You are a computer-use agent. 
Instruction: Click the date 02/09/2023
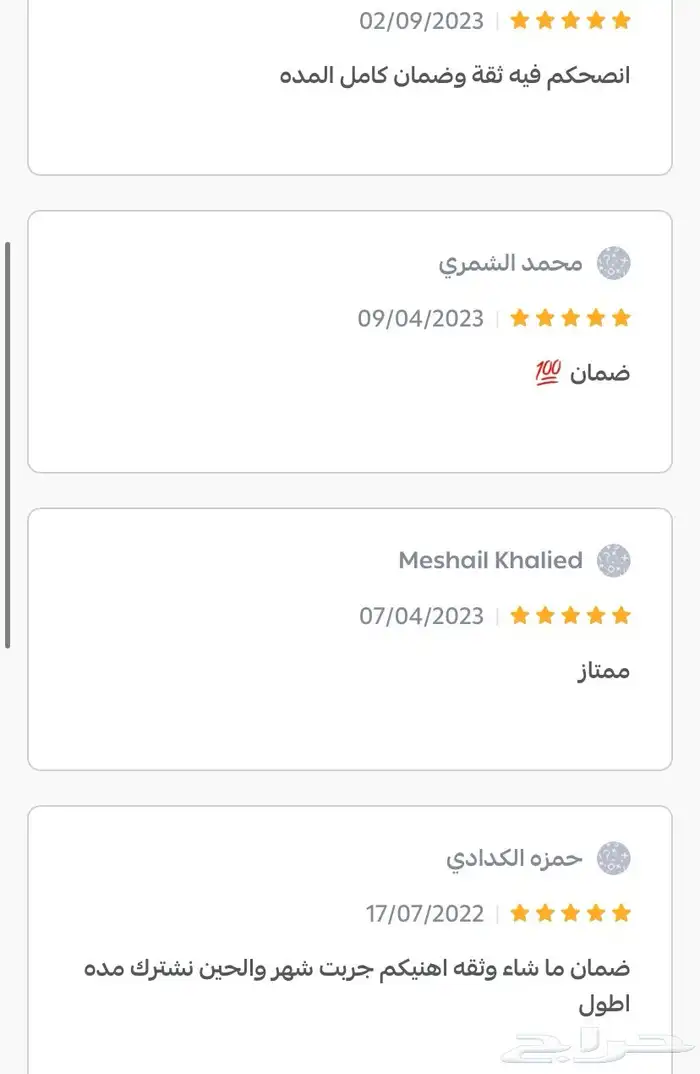(x=421, y=21)
